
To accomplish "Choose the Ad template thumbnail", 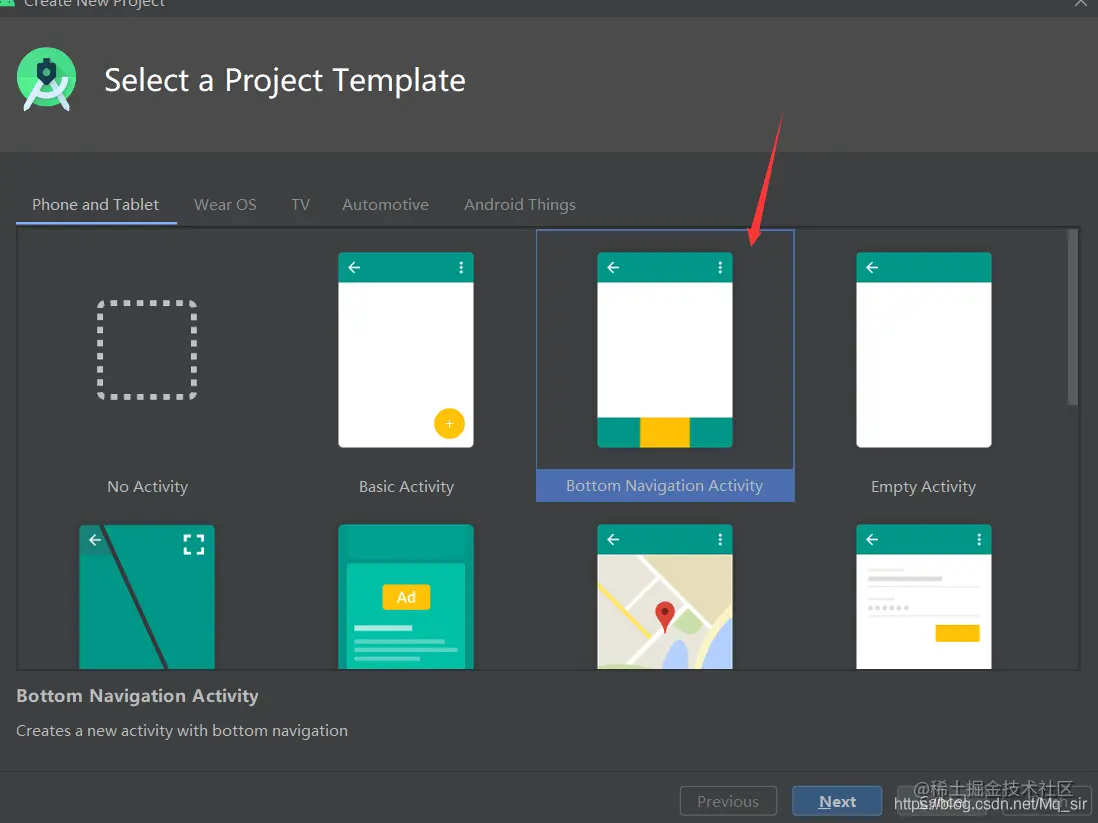I will pos(406,597).
